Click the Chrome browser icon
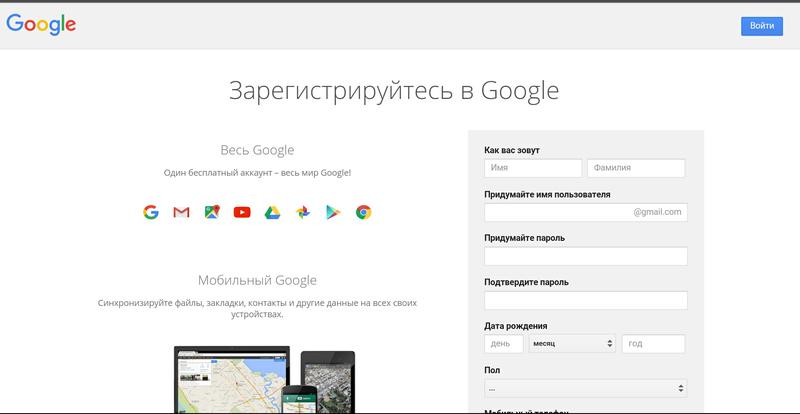 [364, 212]
